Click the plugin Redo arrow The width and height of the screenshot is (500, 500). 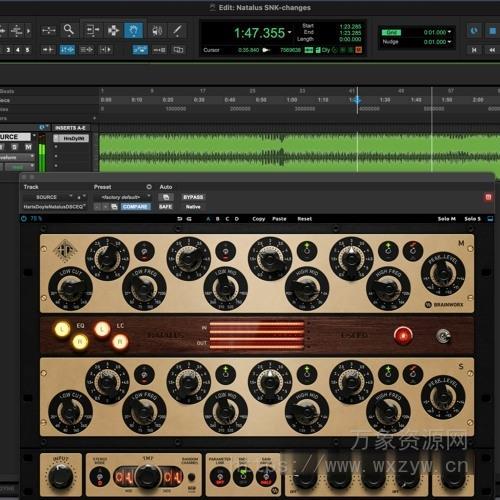[x=189, y=219]
